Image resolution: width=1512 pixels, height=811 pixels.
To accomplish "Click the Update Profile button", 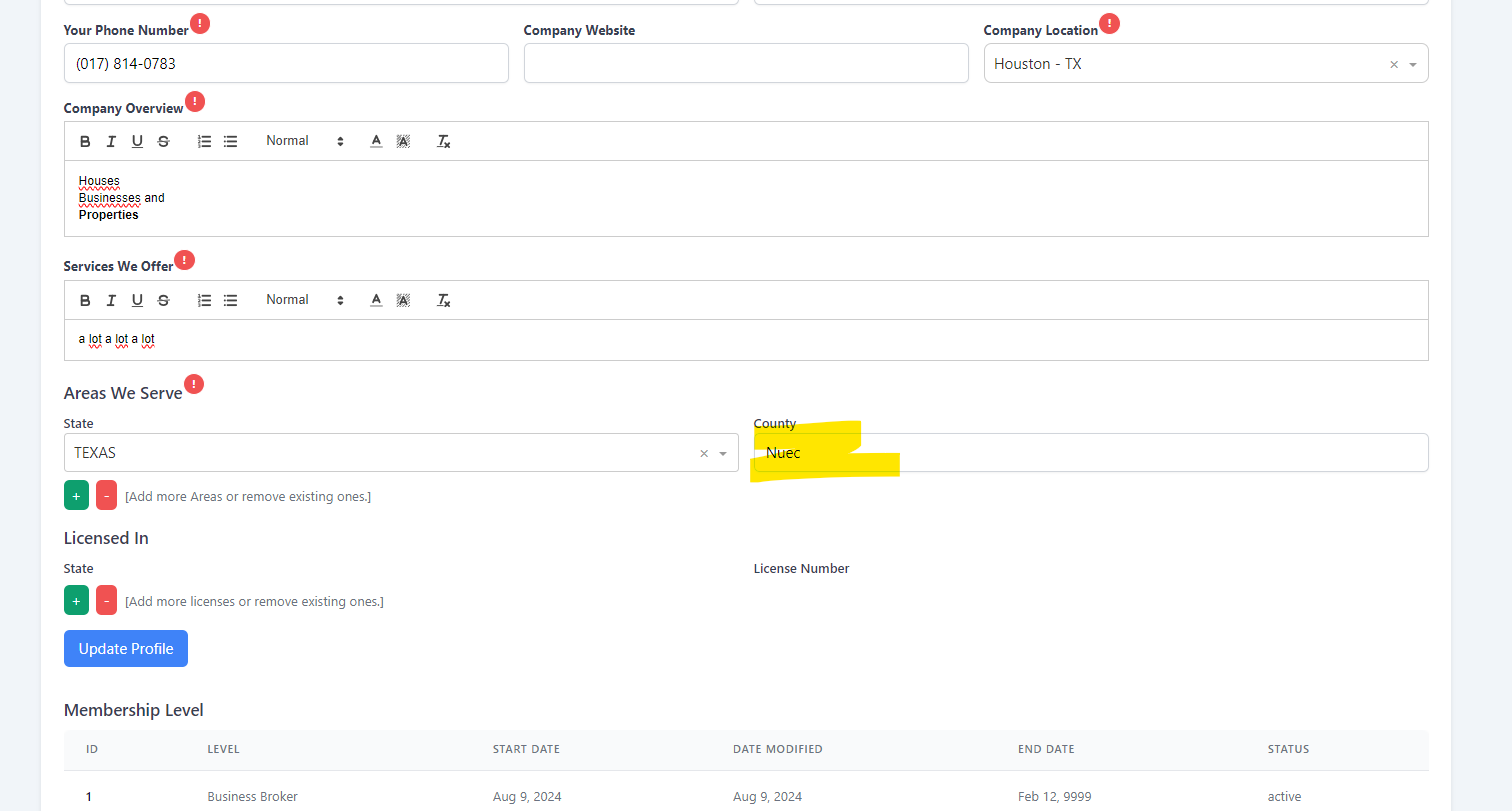I will pos(126,649).
